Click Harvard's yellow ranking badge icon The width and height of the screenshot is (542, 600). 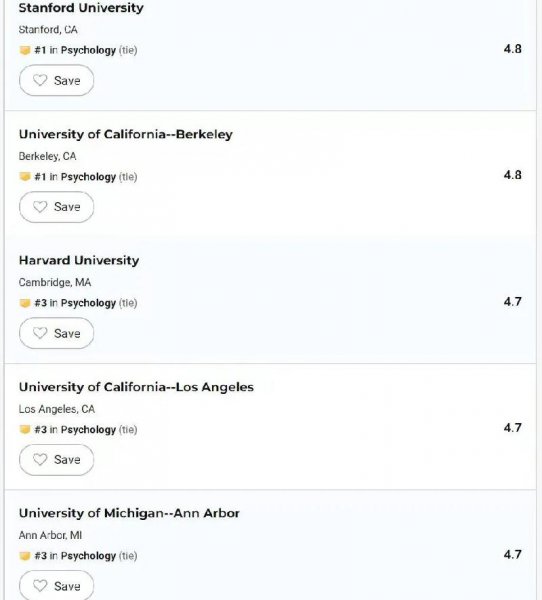coord(25,303)
